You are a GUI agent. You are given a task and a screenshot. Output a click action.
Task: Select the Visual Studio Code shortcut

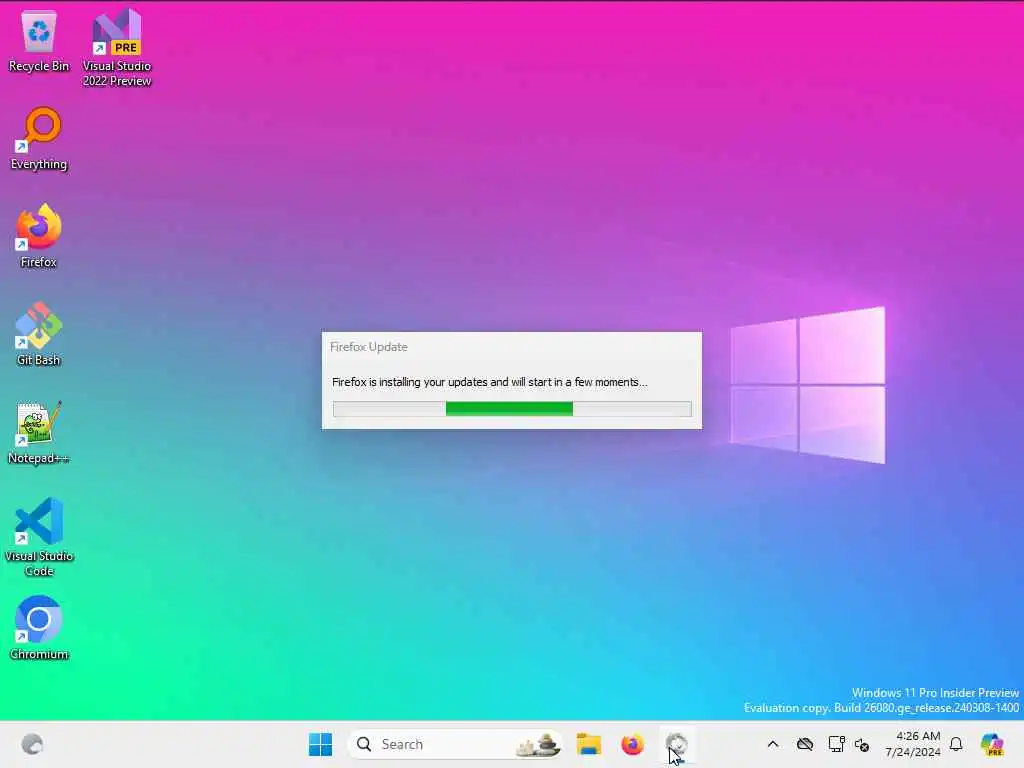coord(39,537)
